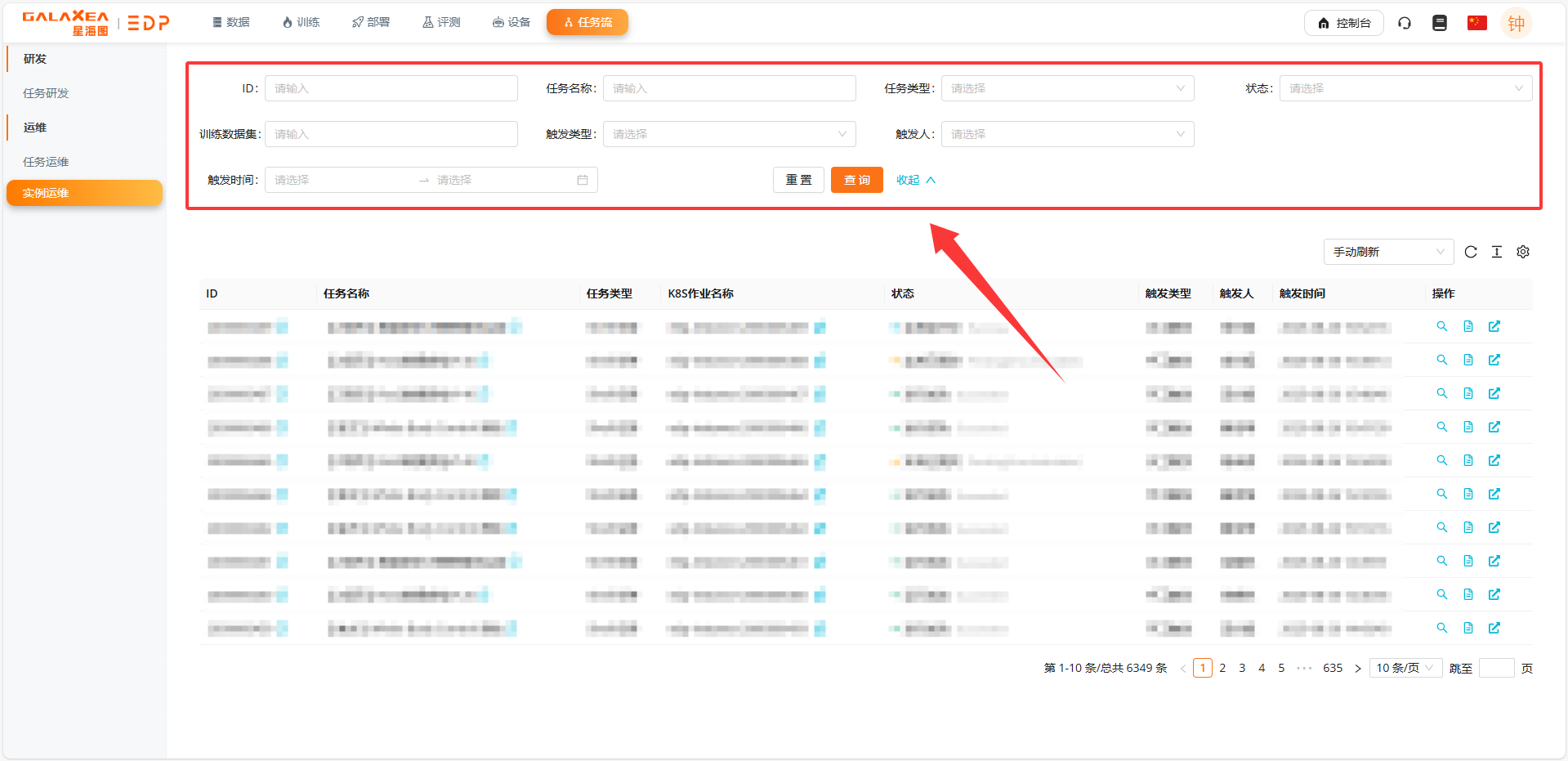Click the orange 查询 button

856,180
